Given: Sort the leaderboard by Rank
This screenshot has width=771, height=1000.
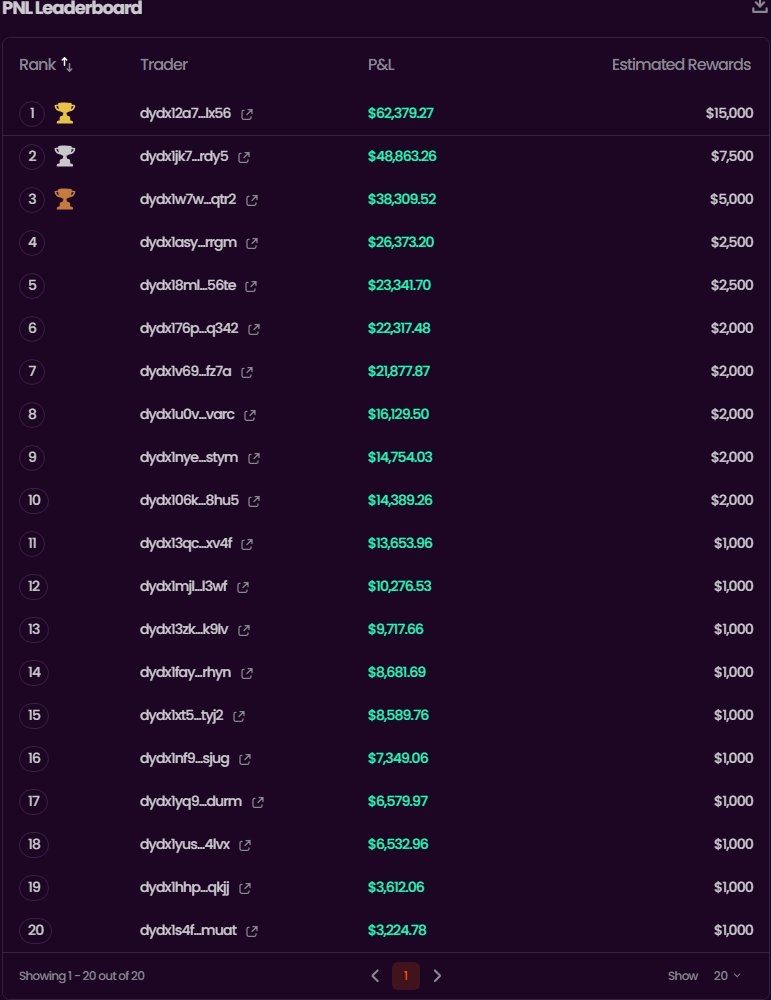Looking at the screenshot, I should click(x=67, y=64).
